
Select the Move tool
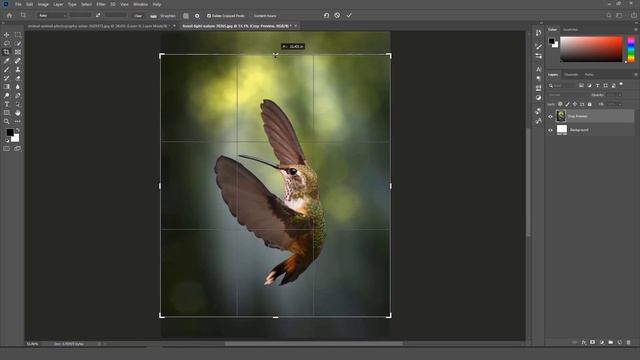click(x=7, y=35)
